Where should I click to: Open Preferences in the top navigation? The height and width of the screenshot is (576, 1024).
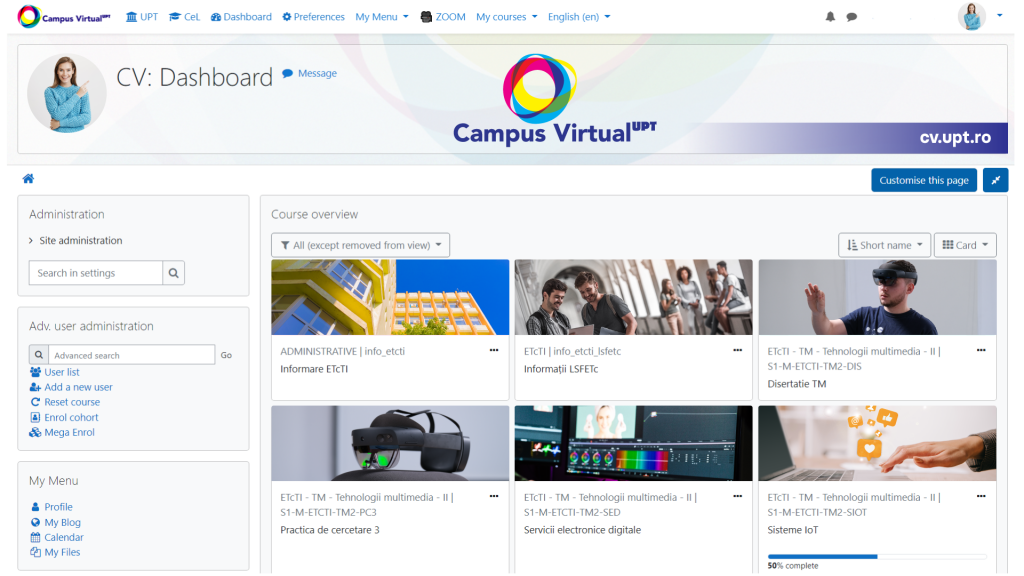(x=313, y=17)
